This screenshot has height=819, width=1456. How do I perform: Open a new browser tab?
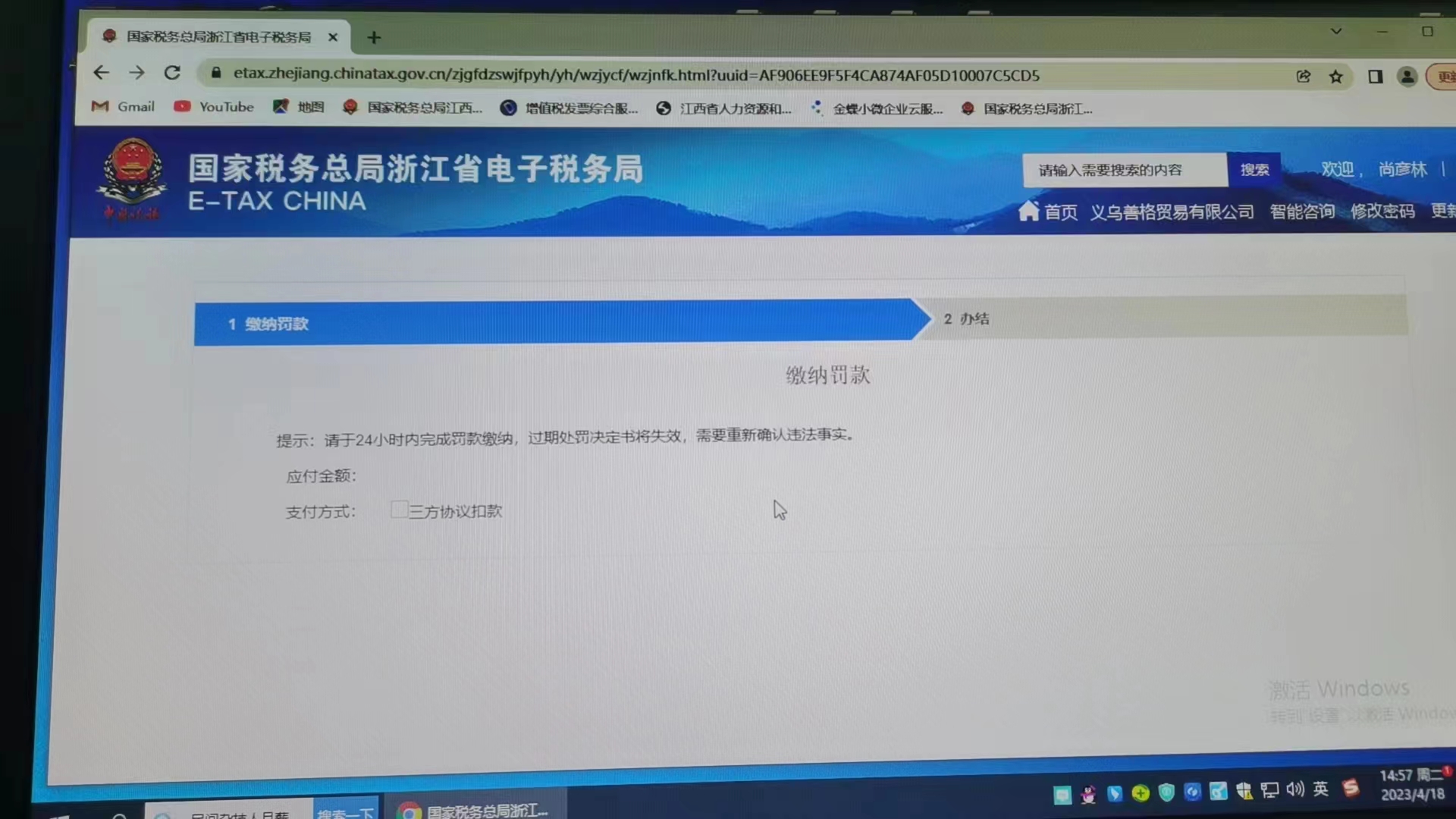374,37
